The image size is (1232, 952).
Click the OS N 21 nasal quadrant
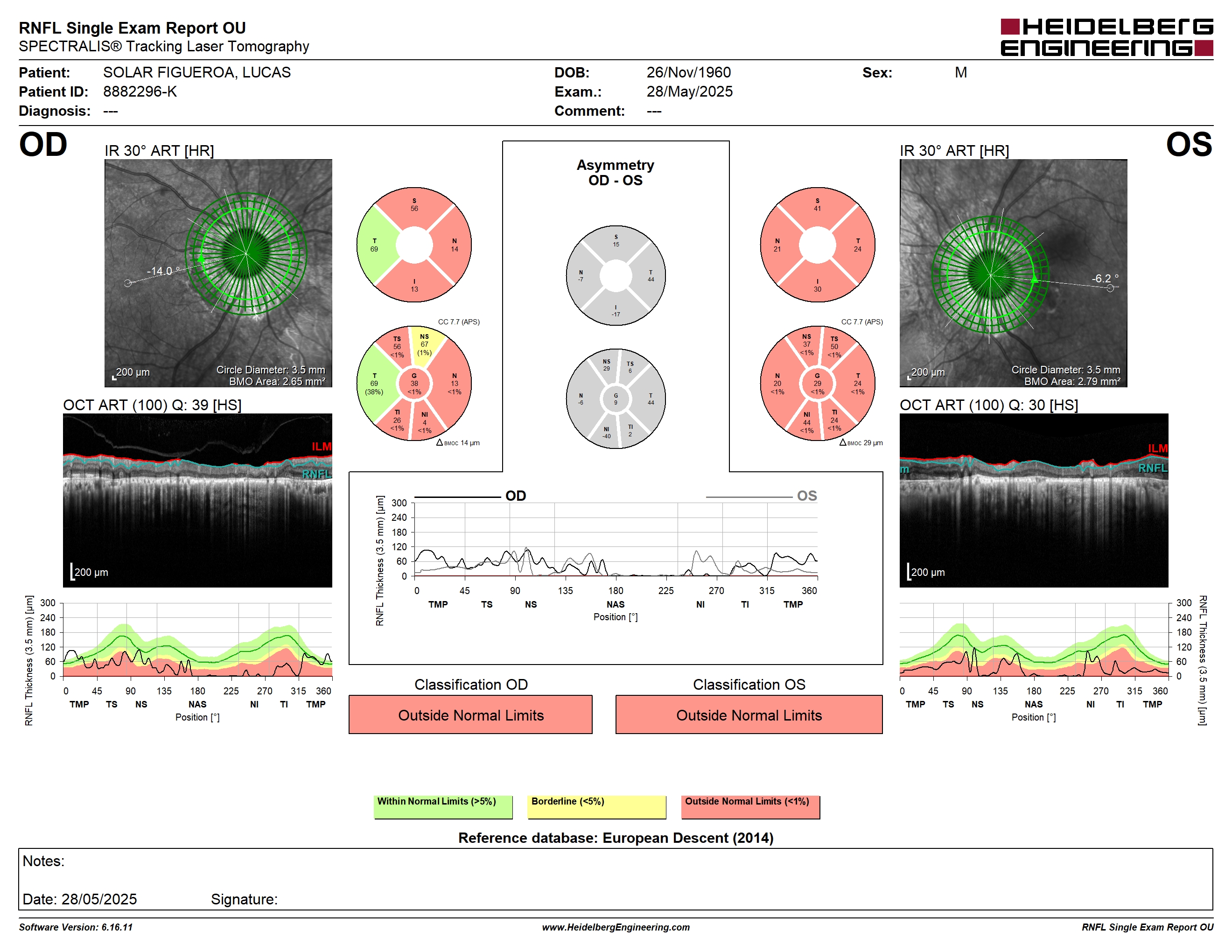[777, 245]
